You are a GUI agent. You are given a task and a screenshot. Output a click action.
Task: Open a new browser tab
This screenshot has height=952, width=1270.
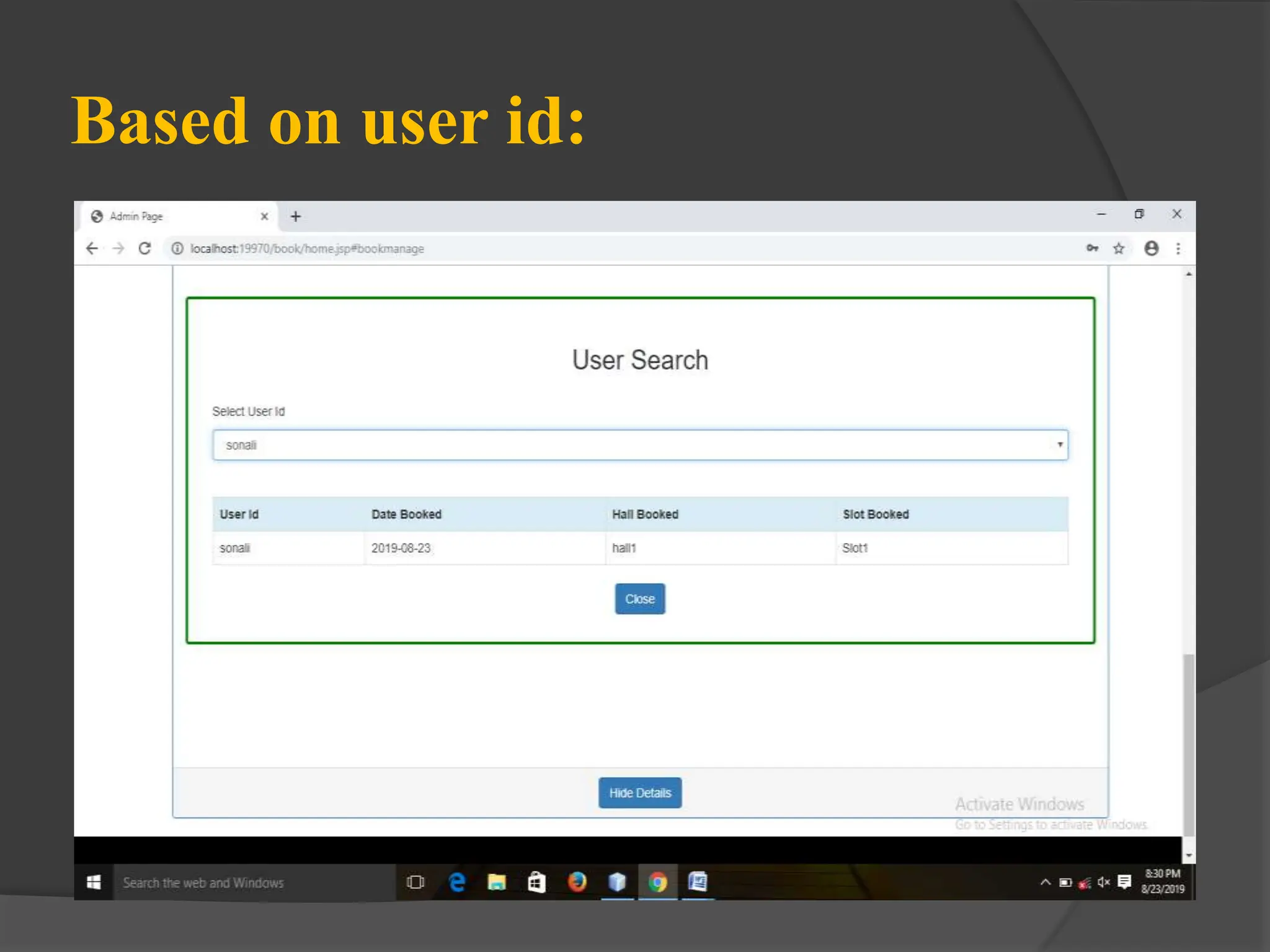coord(296,216)
